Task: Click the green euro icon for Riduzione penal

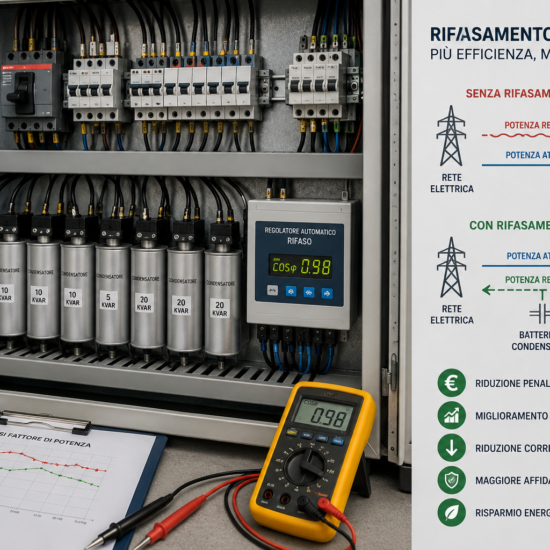Action: point(451,383)
